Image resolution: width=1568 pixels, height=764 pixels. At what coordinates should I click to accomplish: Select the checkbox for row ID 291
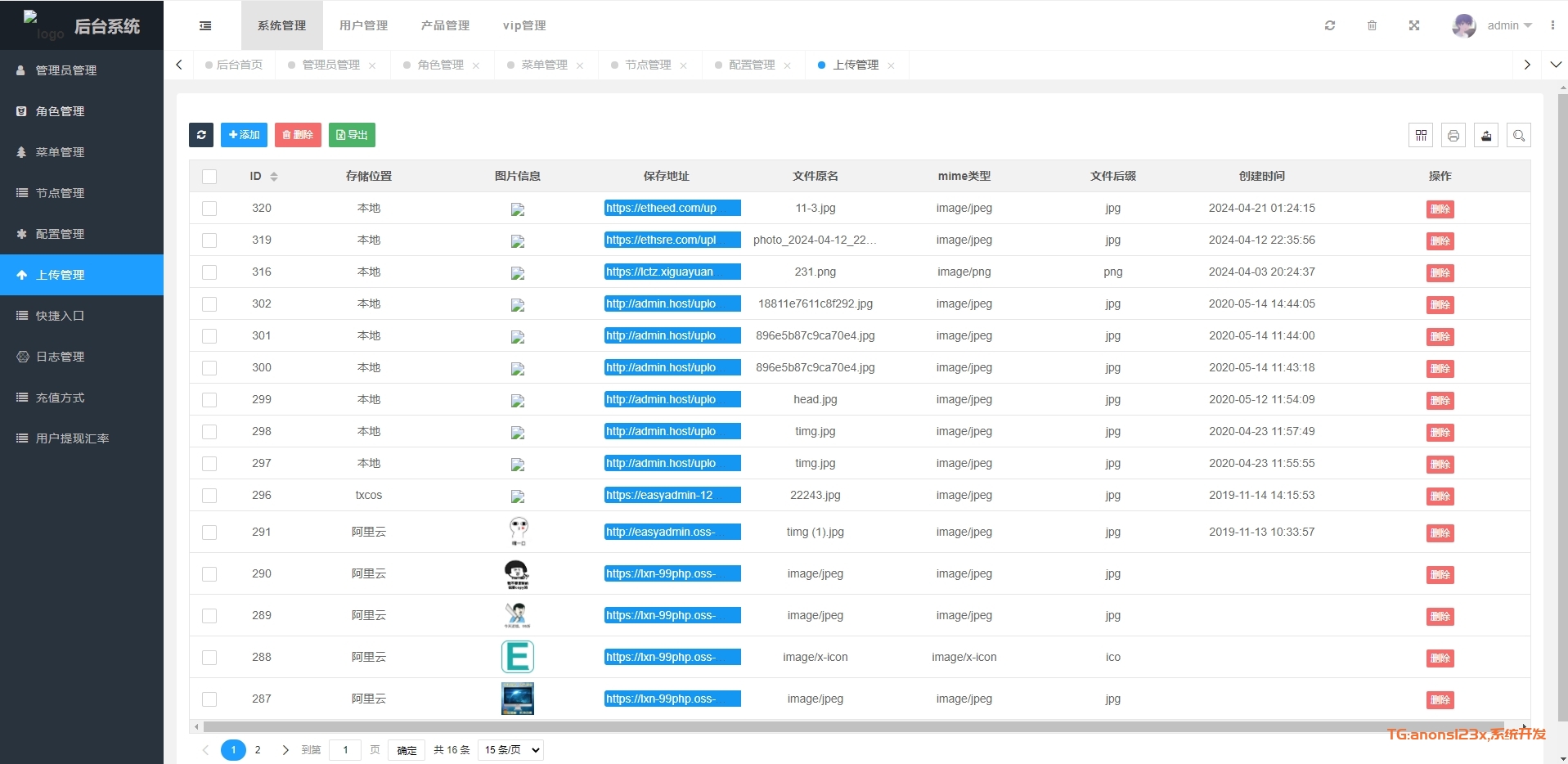point(209,533)
